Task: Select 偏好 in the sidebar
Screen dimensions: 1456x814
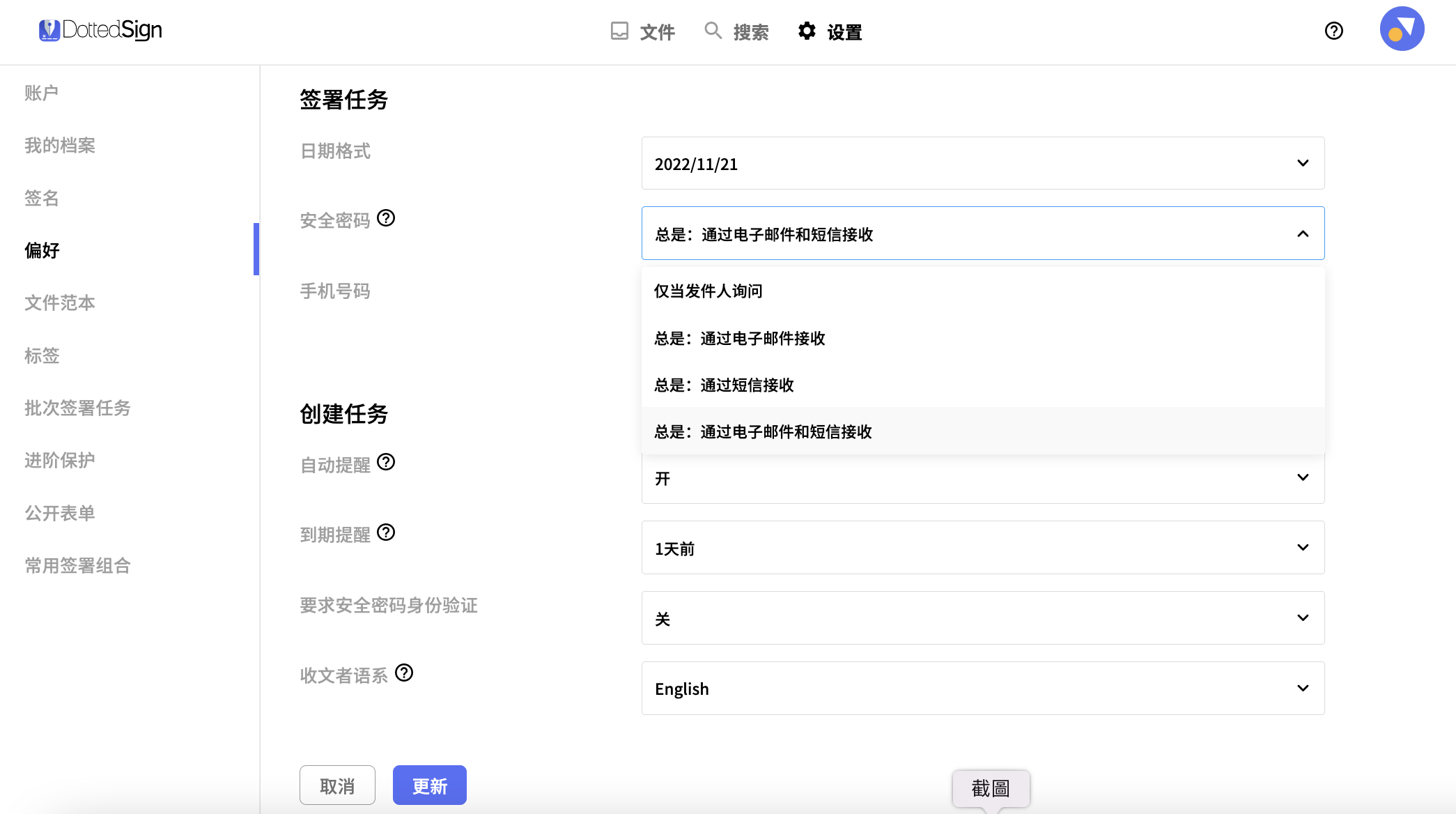Action: pos(42,250)
